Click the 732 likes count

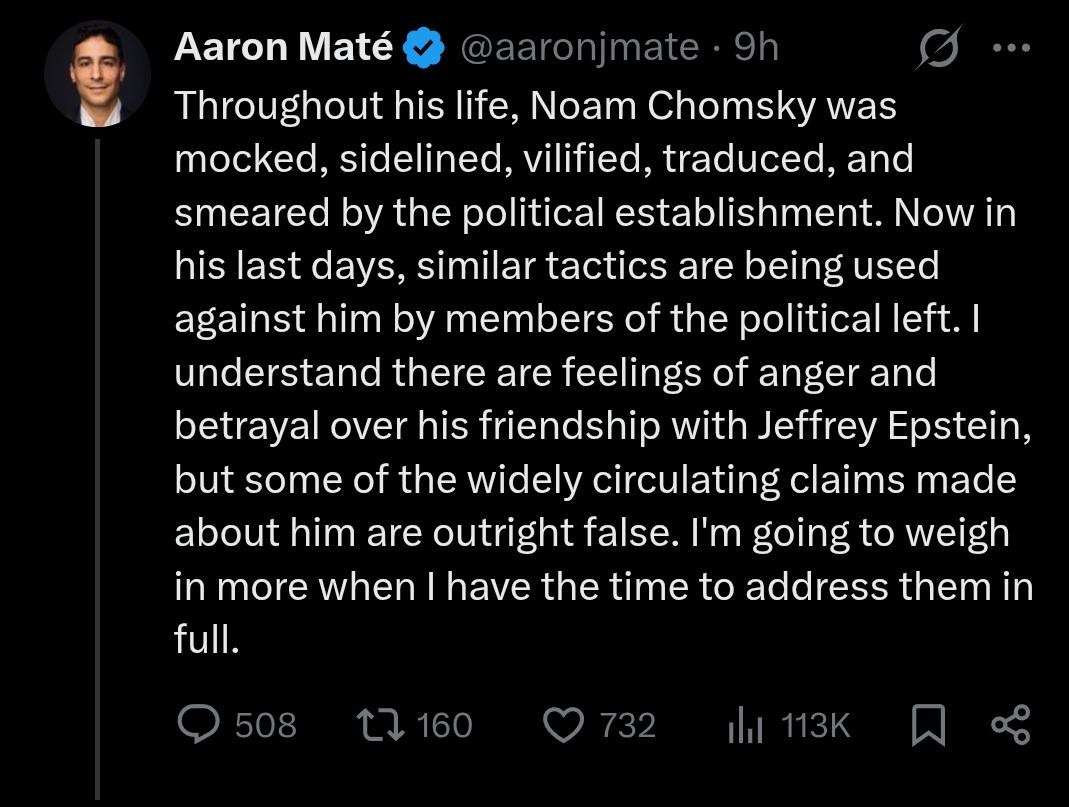coord(627,725)
